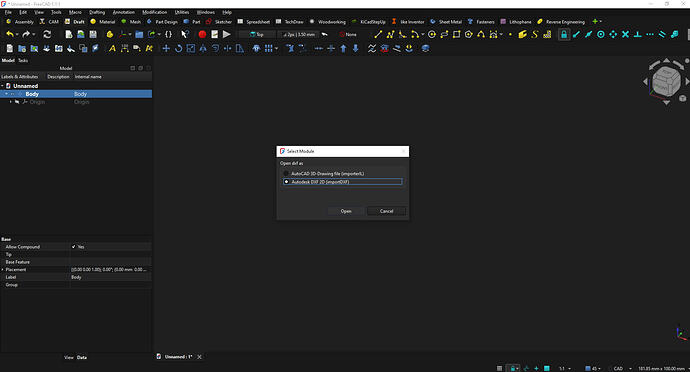Open the Annotation menu
The width and height of the screenshot is (690, 372).
(x=124, y=12)
